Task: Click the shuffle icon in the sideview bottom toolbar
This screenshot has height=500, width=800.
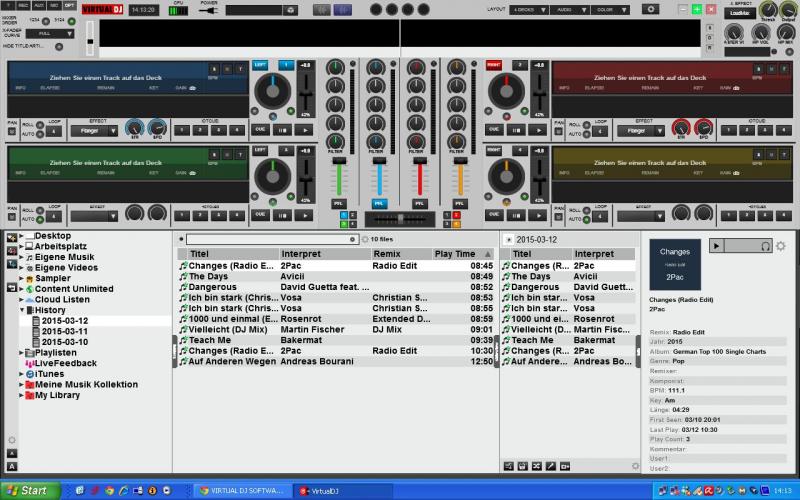Action: pyautogui.click(x=537, y=466)
